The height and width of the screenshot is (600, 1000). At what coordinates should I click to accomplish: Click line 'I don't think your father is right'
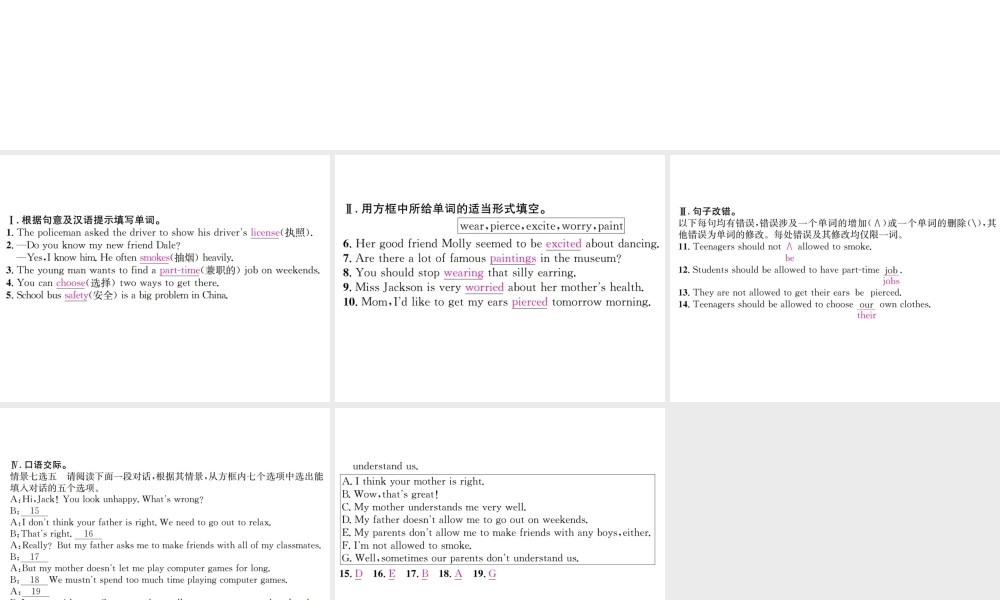(x=141, y=522)
